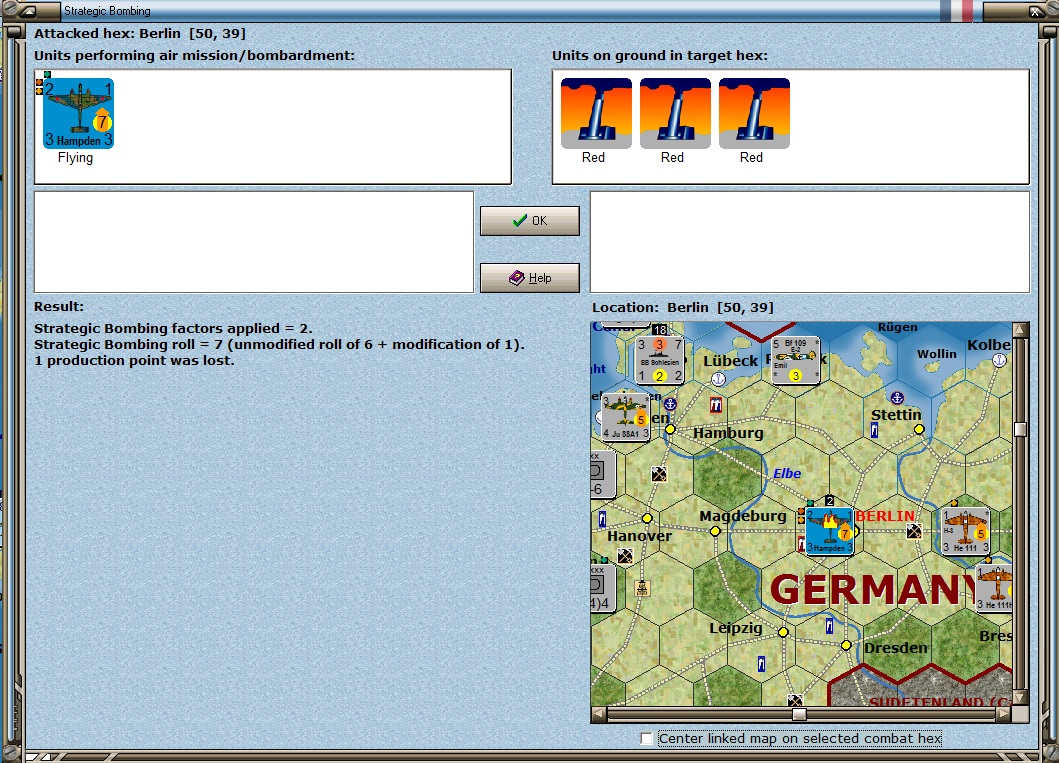Click the Bf 109 Emil fighter counter on map
This screenshot has width=1059, height=763.
click(x=796, y=361)
